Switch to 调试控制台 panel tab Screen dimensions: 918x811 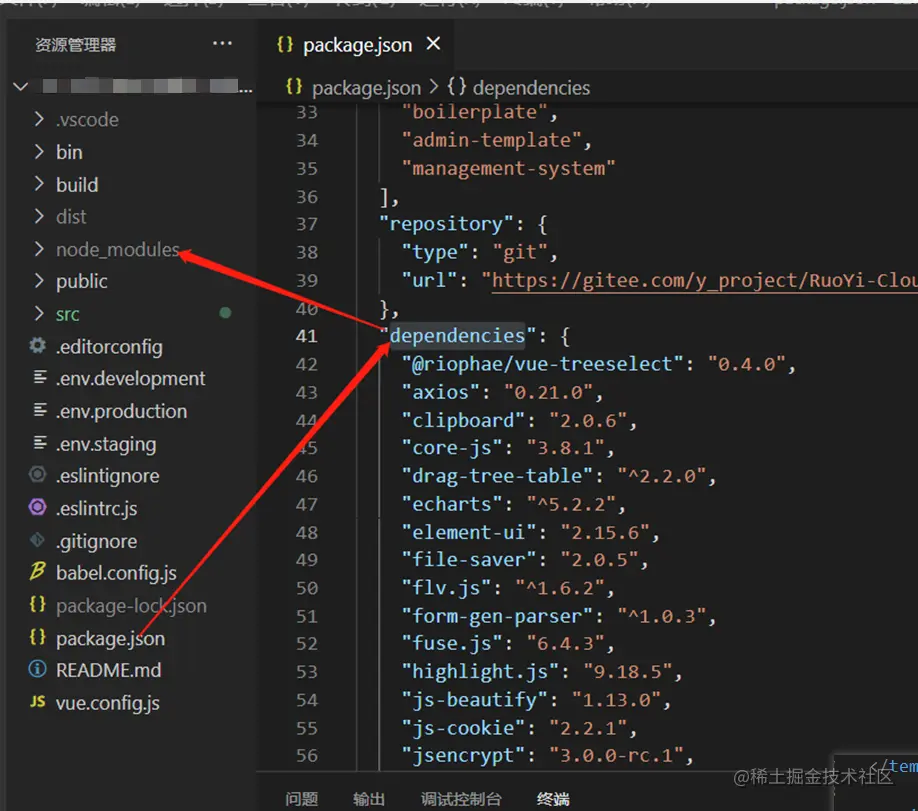coord(461,799)
